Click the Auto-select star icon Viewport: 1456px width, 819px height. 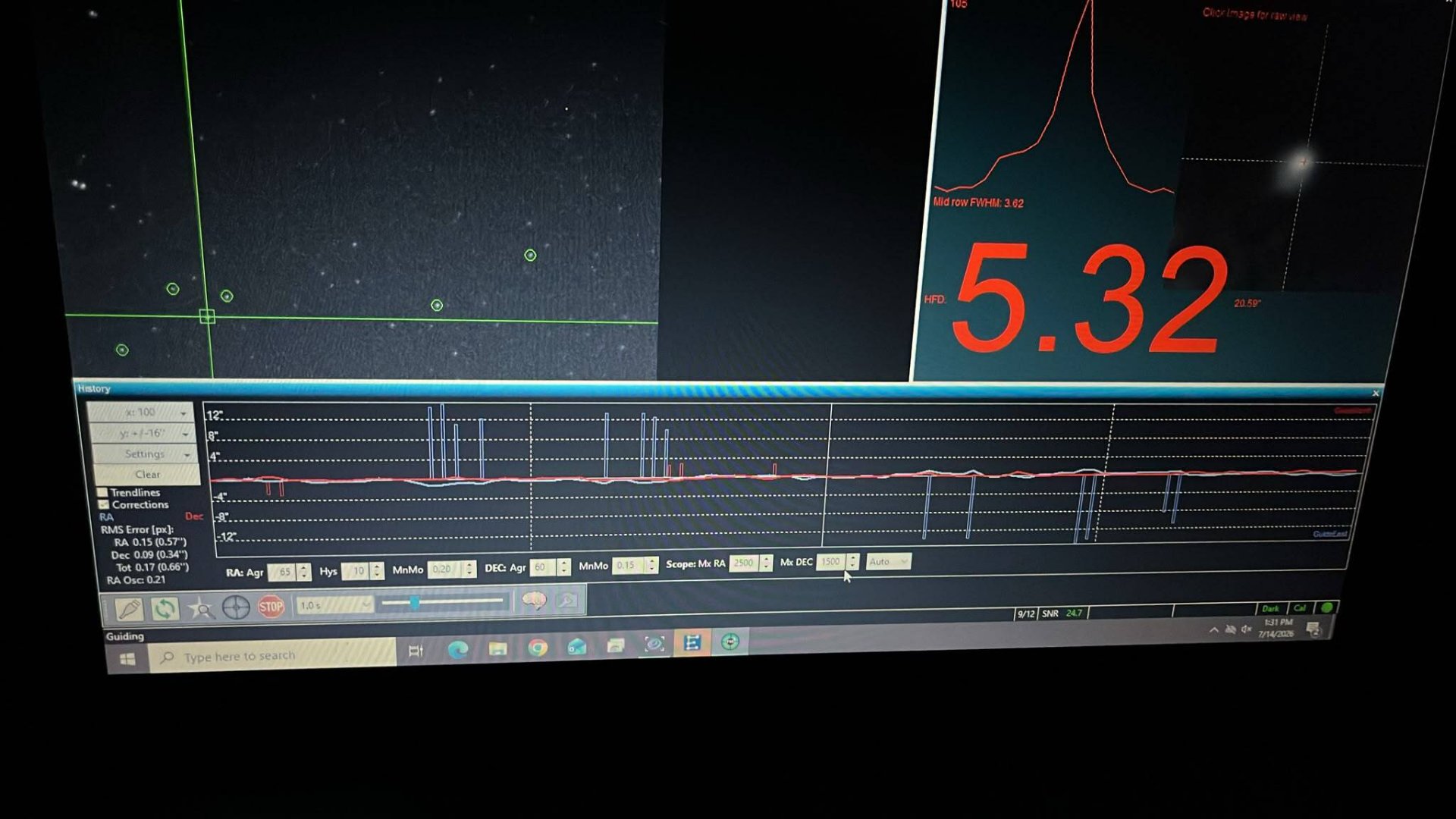[x=201, y=608]
